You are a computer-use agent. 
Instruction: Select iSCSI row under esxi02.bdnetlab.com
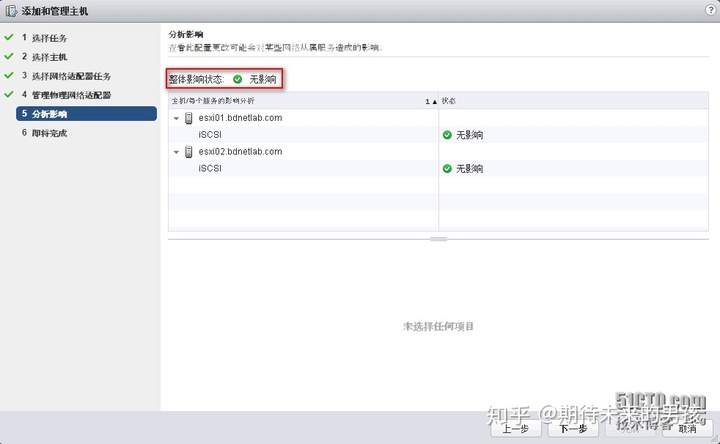[x=438, y=169]
